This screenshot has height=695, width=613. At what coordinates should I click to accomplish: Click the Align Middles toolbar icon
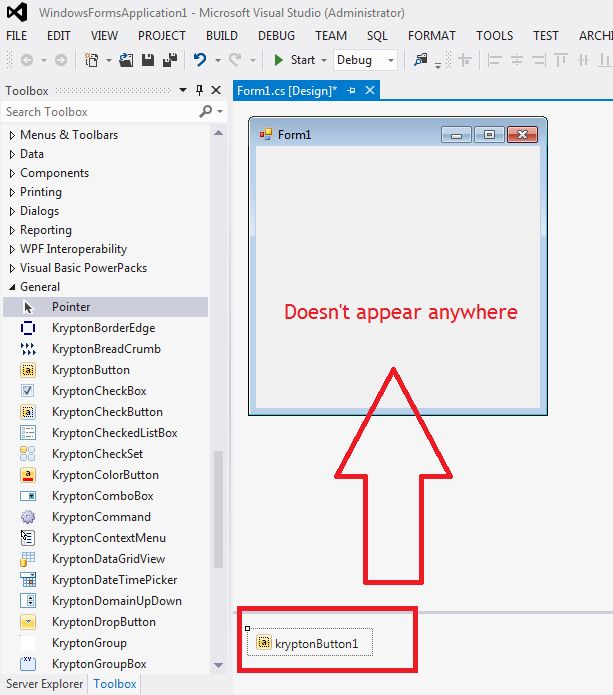tap(583, 60)
